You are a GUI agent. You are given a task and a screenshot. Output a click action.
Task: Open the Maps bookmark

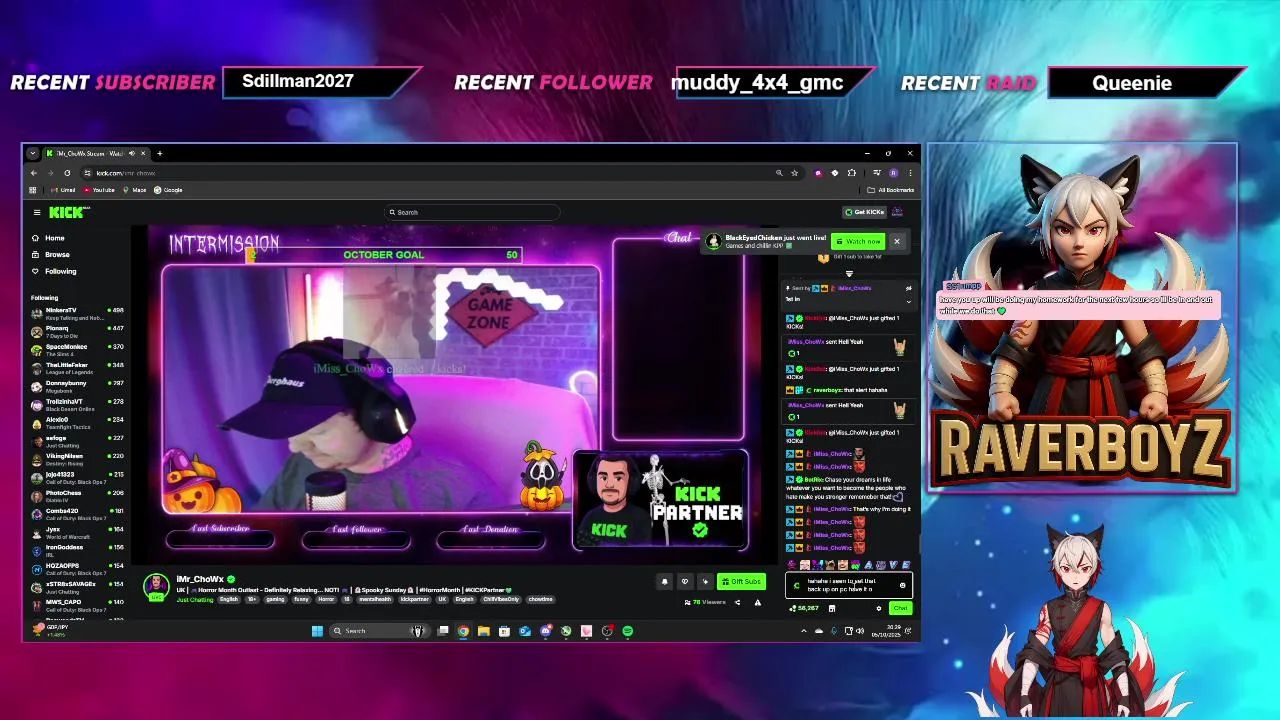point(135,190)
